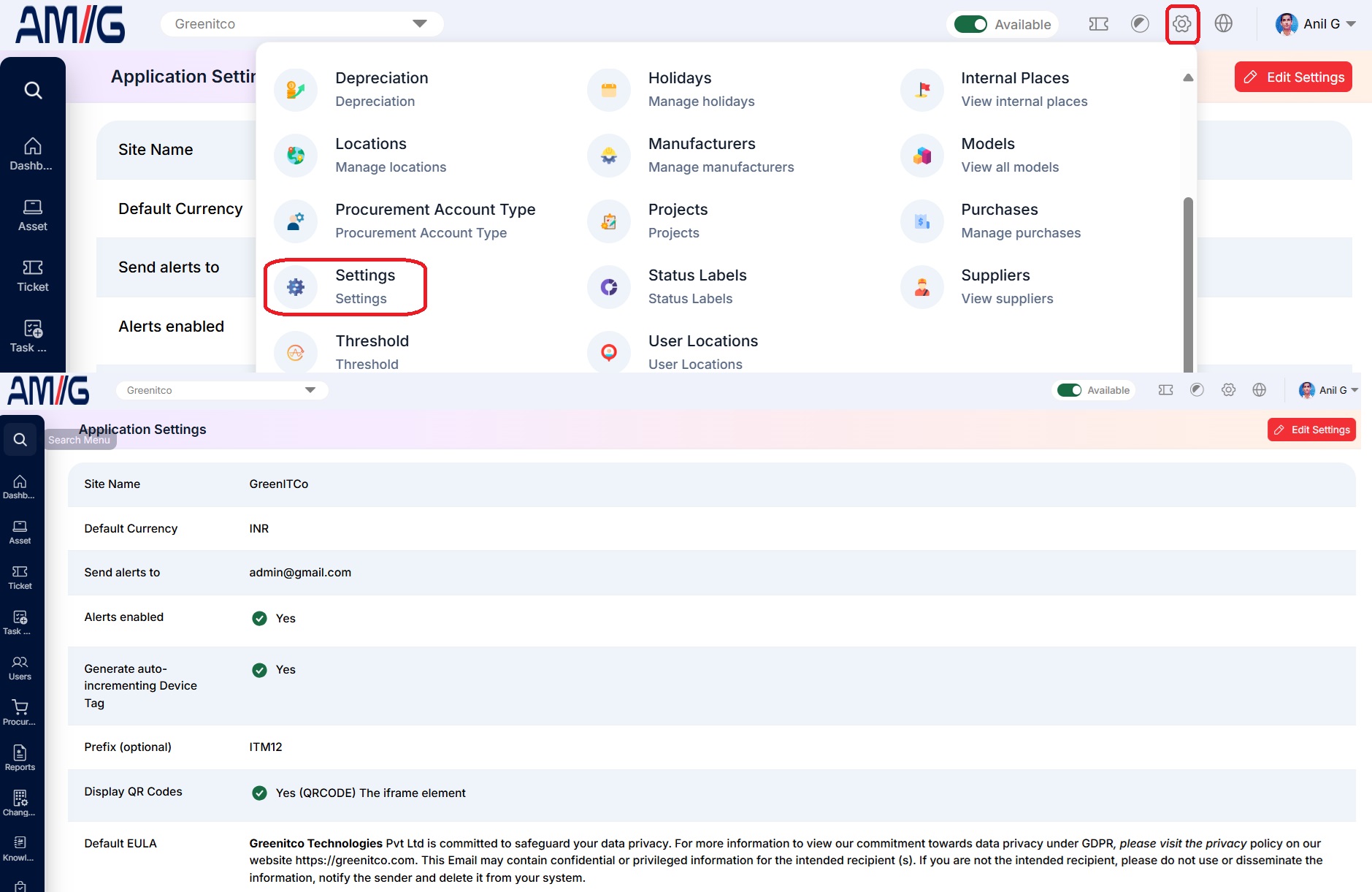1372x892 pixels.
Task: Select Settings from the menu panel
Action: tap(345, 286)
